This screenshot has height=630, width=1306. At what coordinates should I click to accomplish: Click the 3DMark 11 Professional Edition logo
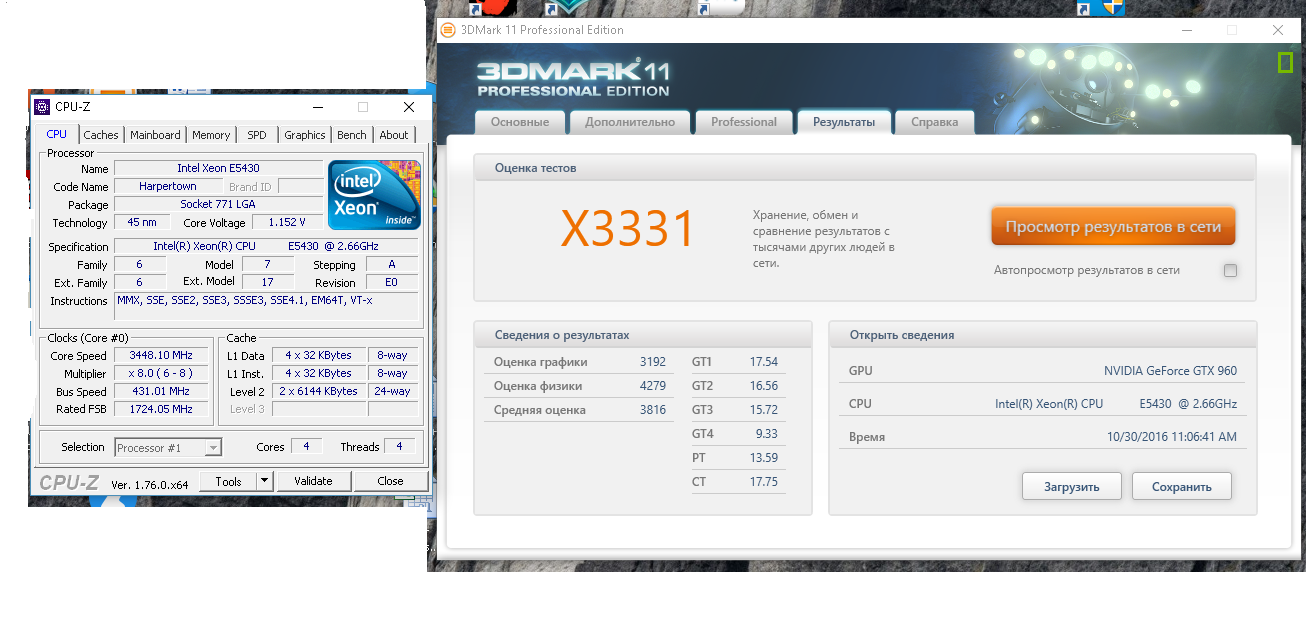pyautogui.click(x=573, y=79)
